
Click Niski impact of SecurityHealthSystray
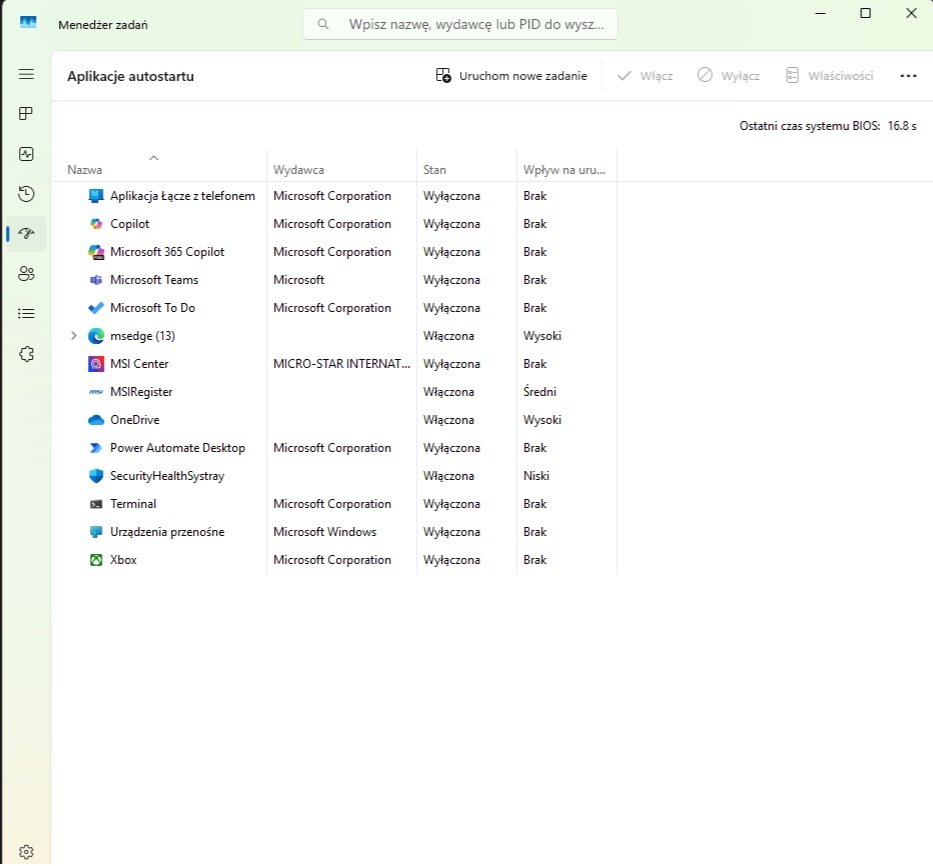click(x=536, y=476)
